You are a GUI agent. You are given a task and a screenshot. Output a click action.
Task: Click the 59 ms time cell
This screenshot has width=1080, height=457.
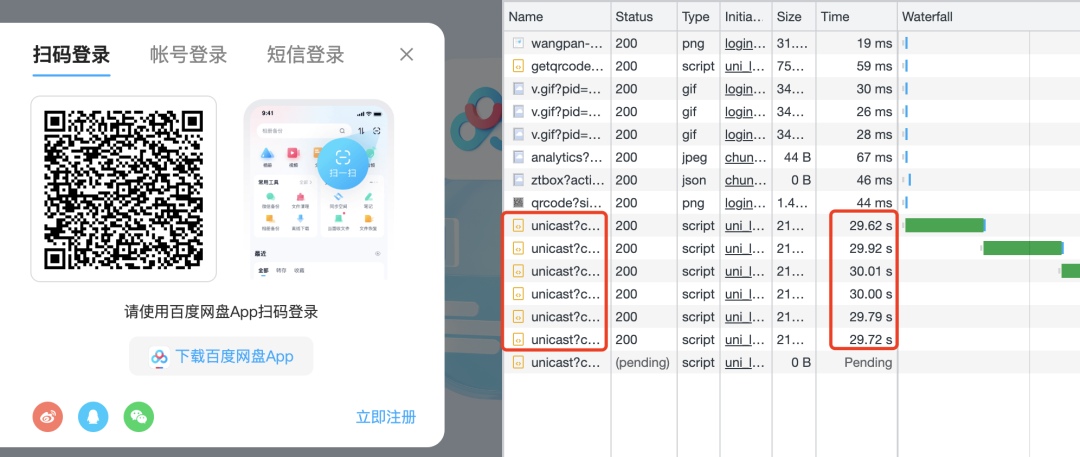(874, 66)
